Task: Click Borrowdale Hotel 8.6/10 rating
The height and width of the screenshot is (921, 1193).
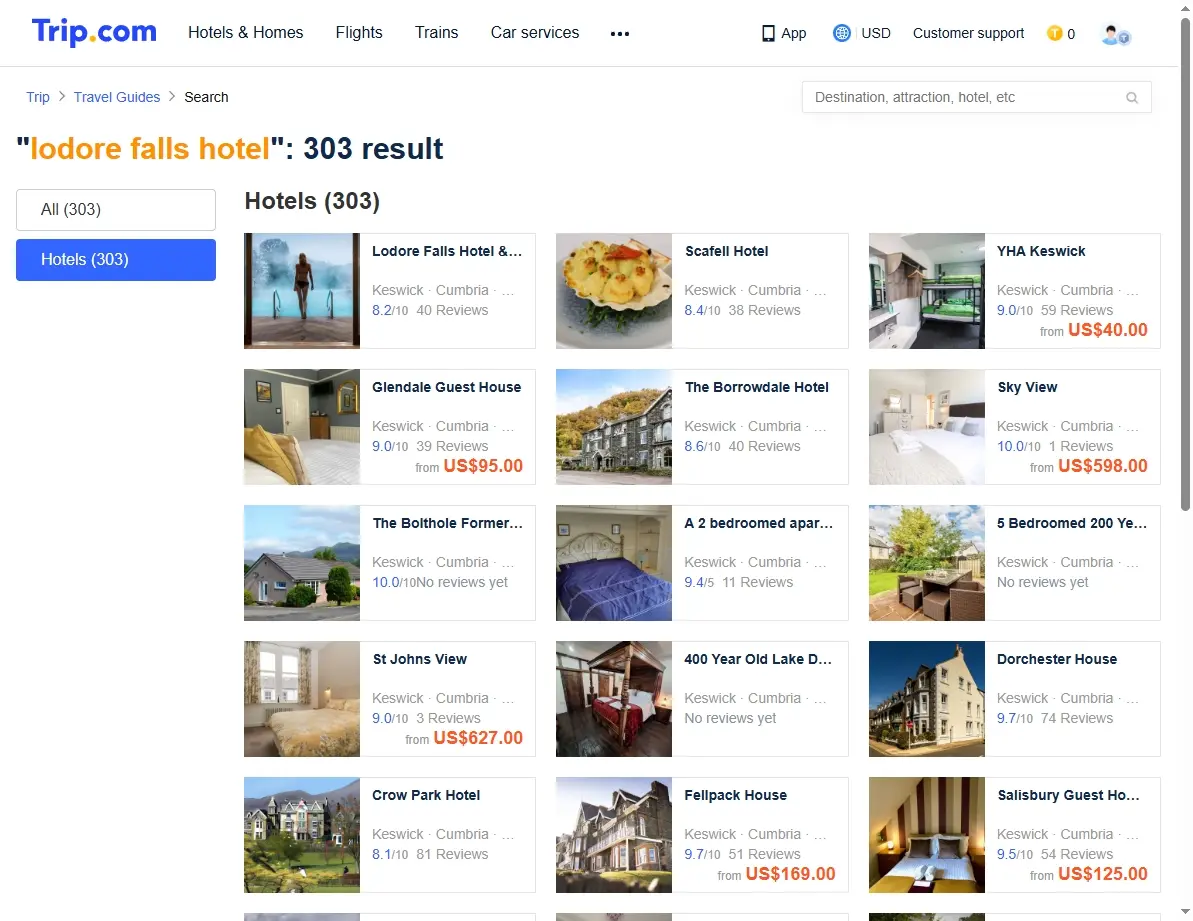Action: [702, 446]
